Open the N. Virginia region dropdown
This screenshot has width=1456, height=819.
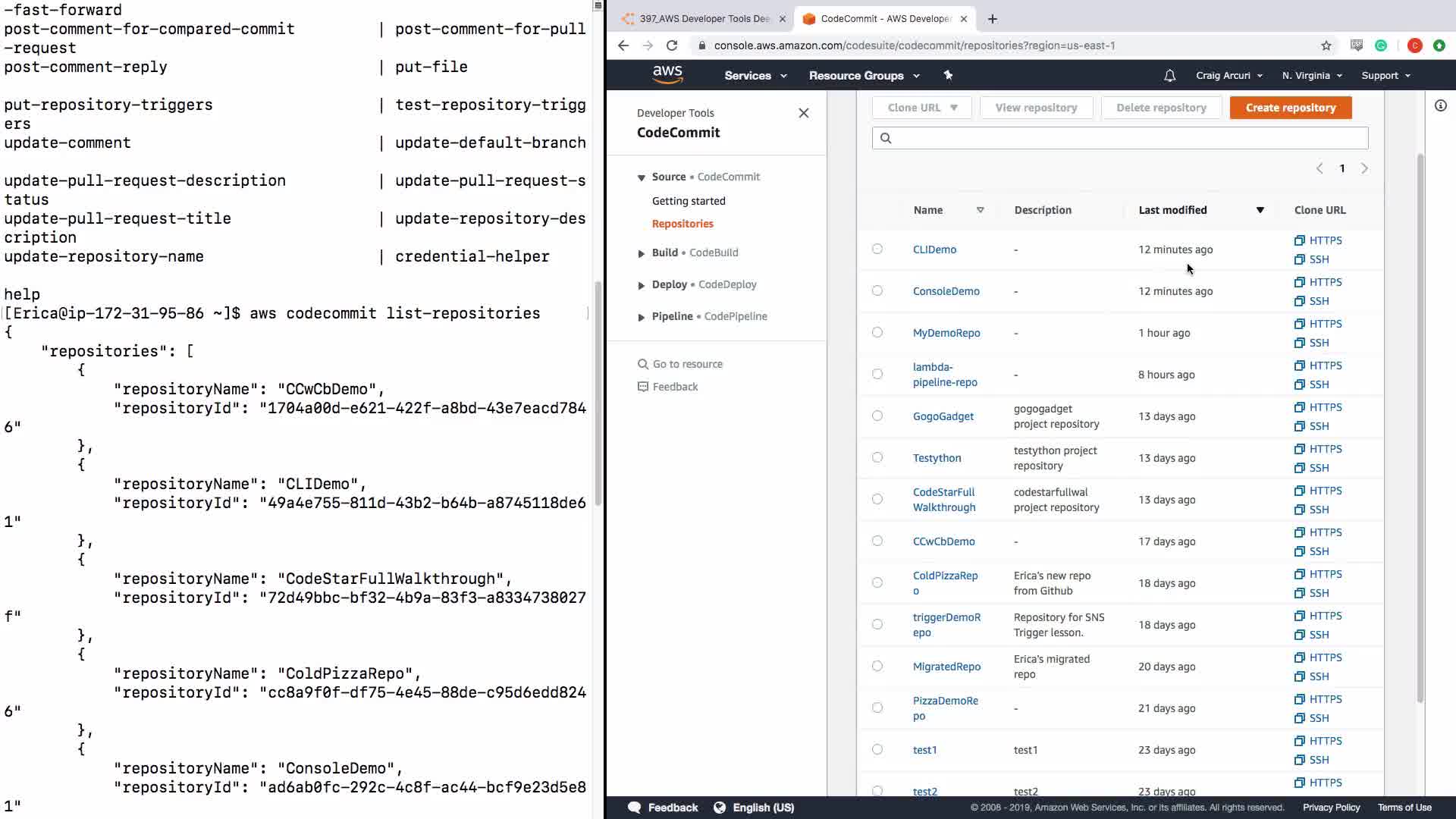[1312, 76]
